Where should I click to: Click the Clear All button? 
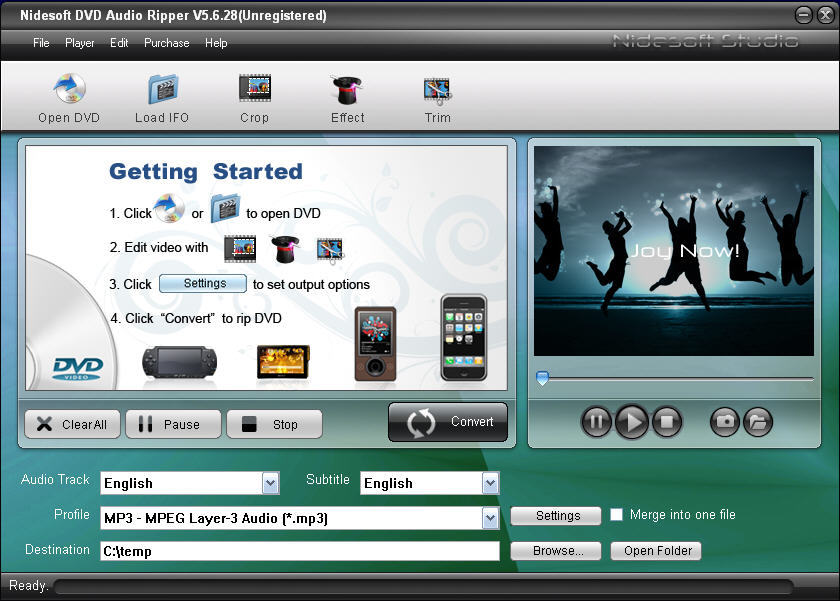[72, 425]
